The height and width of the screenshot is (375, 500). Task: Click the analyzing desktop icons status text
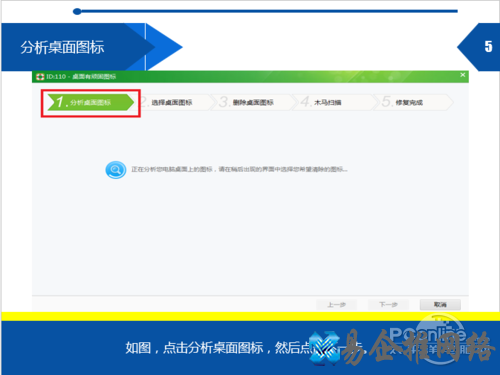[239, 169]
